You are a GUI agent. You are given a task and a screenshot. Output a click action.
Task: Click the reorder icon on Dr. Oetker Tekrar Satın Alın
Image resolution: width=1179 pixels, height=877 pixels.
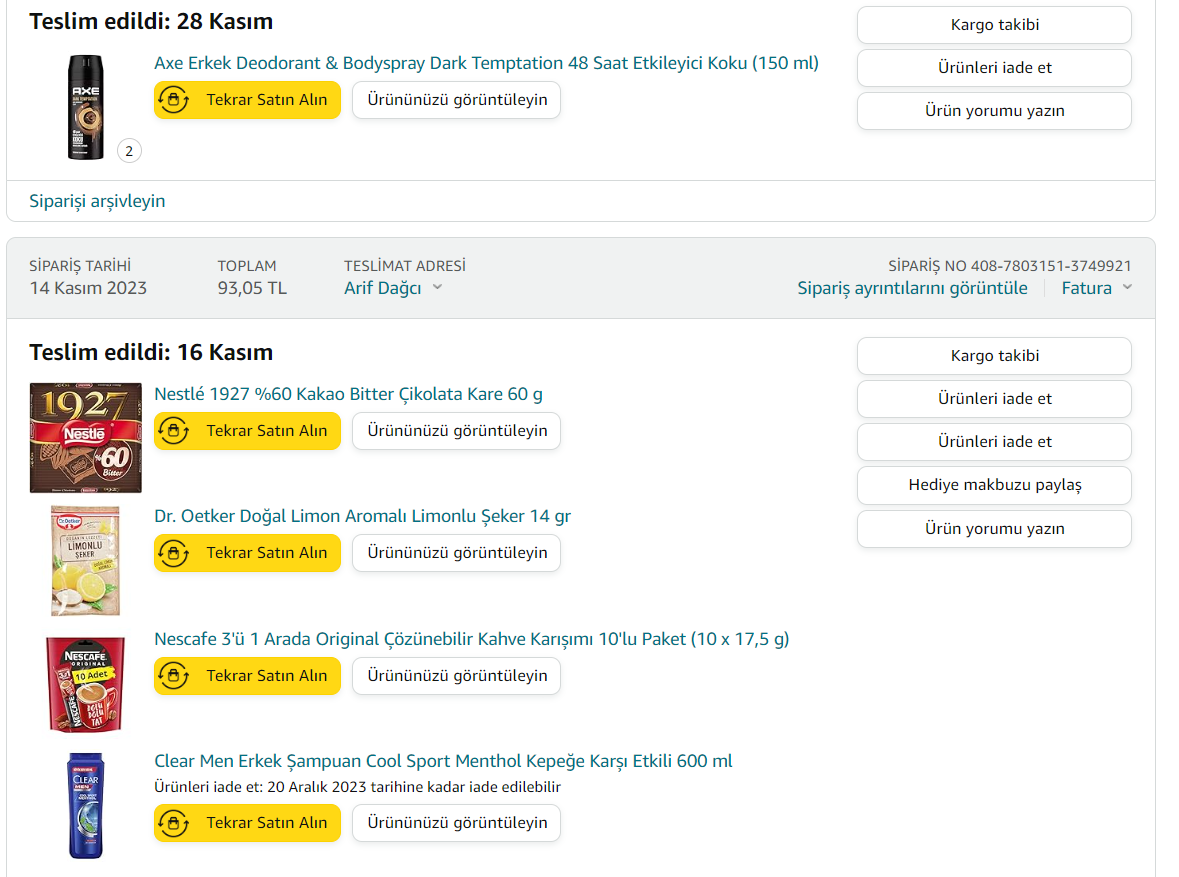coord(174,553)
